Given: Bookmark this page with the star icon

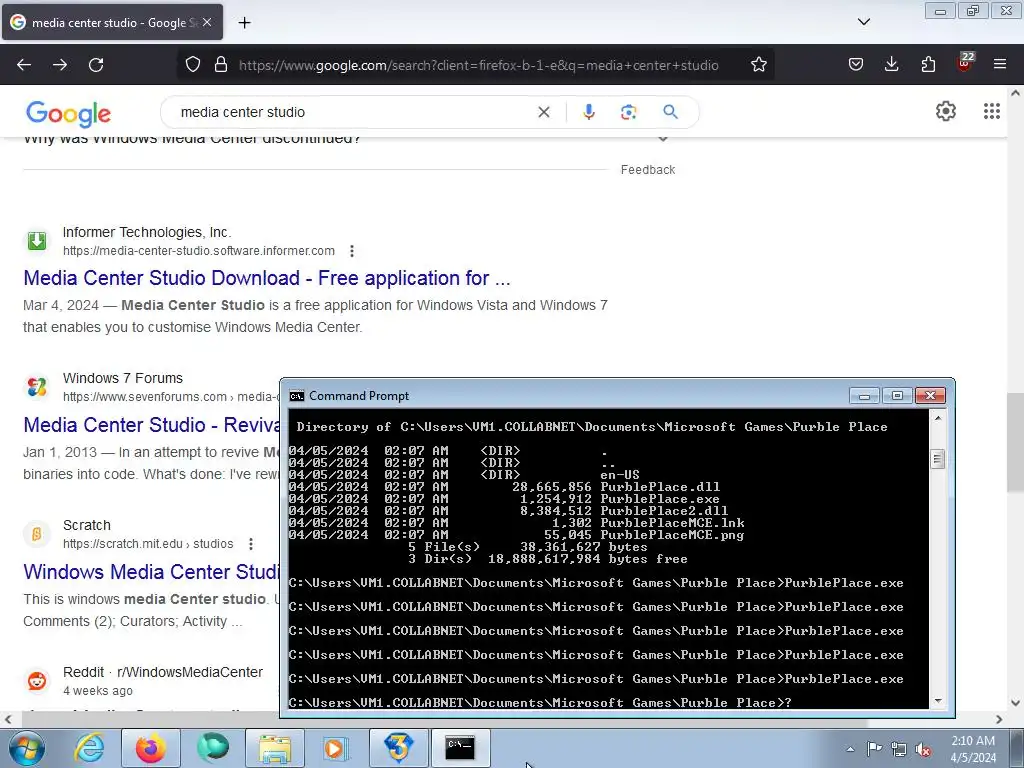Looking at the screenshot, I should 758,65.
